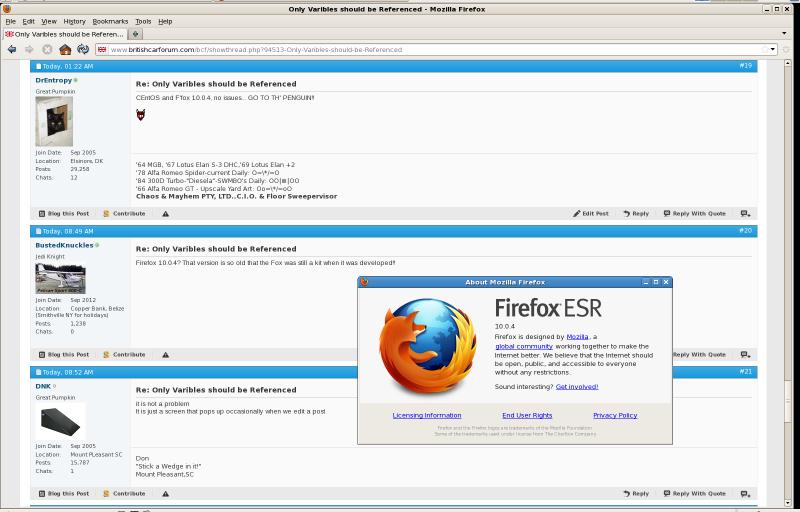Open the History menu
The height and width of the screenshot is (512, 800).
(x=75, y=21)
